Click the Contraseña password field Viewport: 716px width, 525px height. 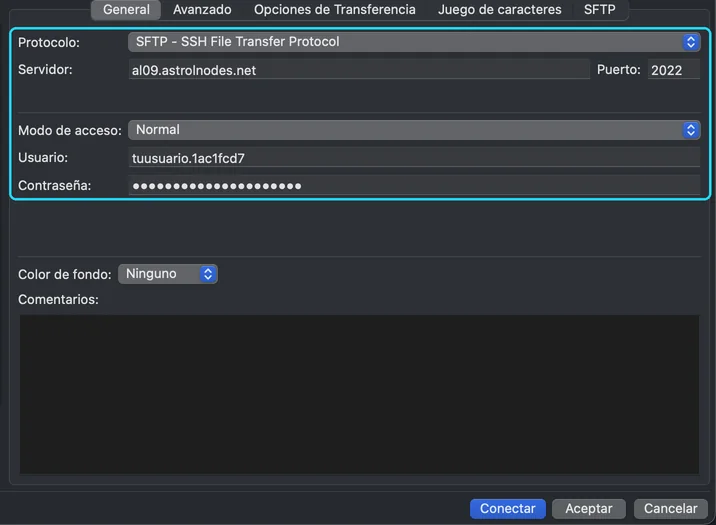coord(414,186)
